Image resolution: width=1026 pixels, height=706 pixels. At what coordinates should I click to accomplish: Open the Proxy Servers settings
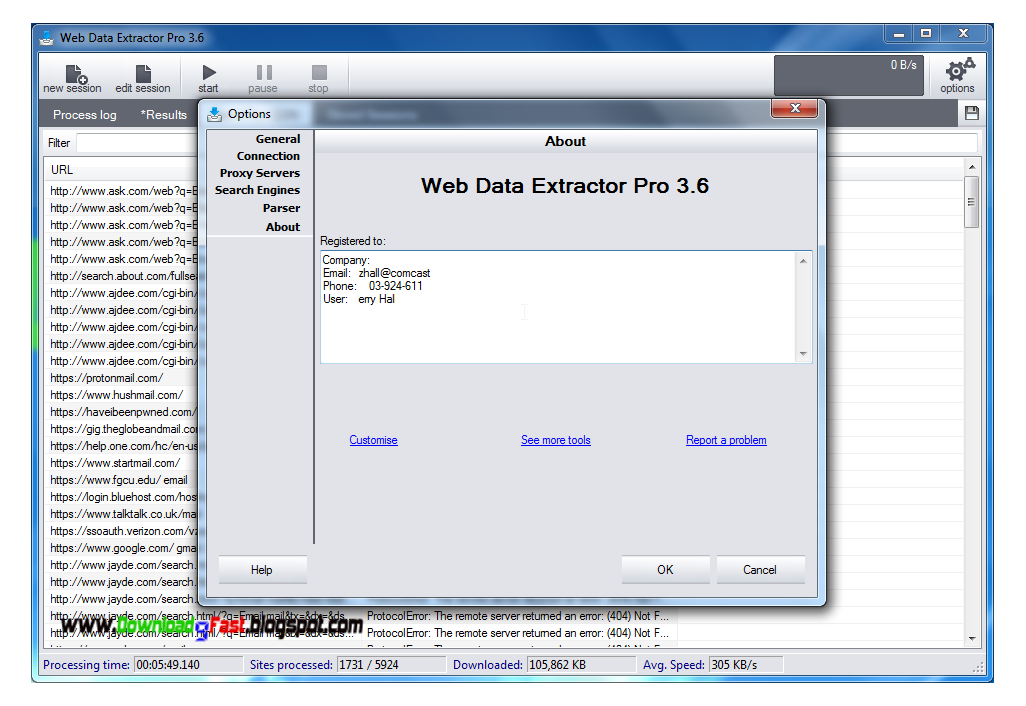coord(262,172)
